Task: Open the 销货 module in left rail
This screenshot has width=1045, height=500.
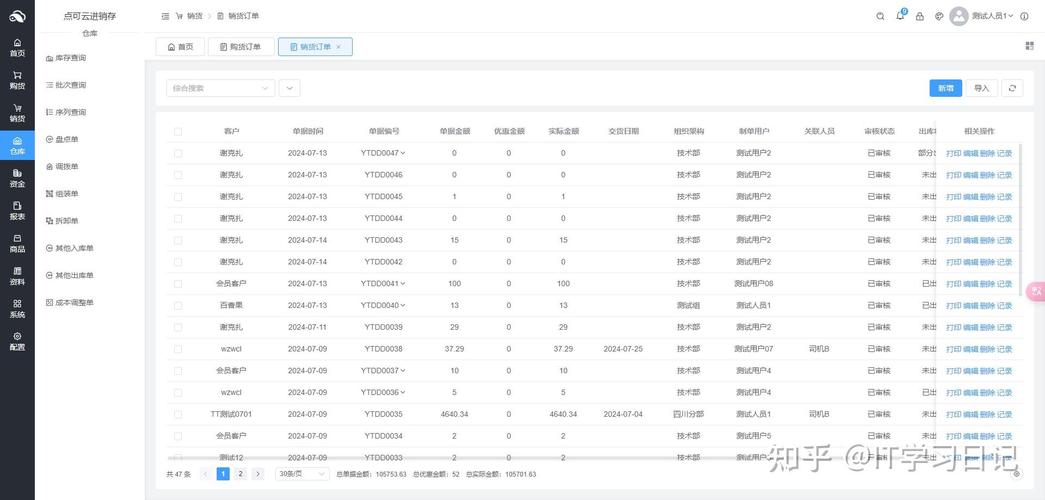Action: pyautogui.click(x=17, y=113)
